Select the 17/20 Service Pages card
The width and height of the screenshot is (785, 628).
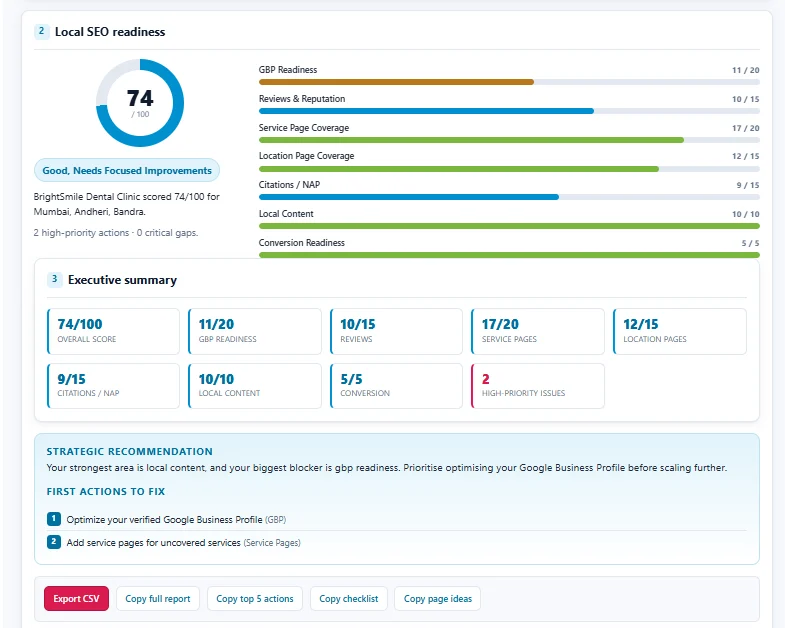pos(538,332)
